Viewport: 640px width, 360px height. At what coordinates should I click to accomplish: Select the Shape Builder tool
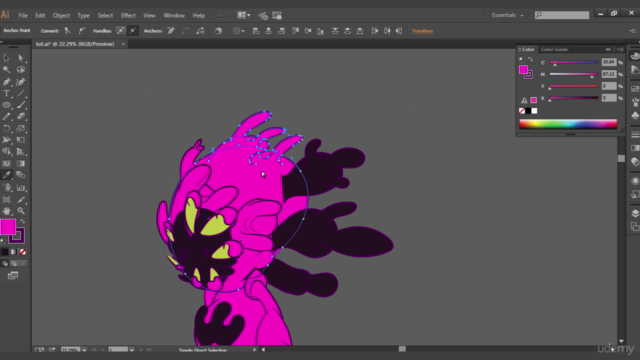click(7, 151)
